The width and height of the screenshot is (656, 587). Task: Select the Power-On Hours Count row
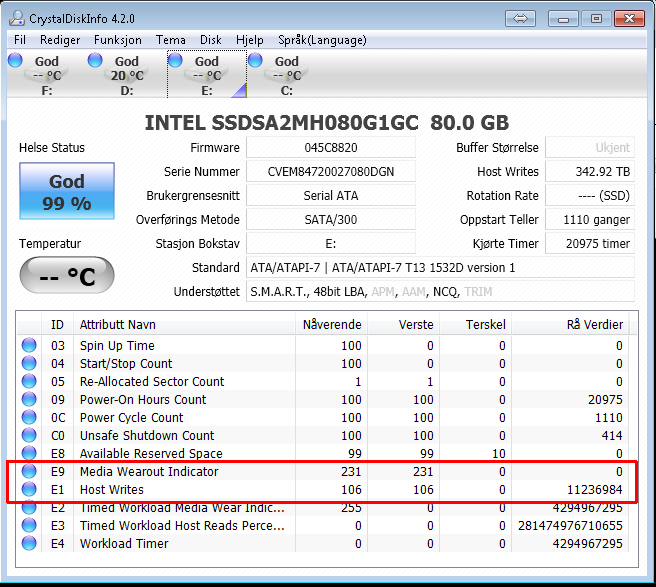[x=323, y=399]
